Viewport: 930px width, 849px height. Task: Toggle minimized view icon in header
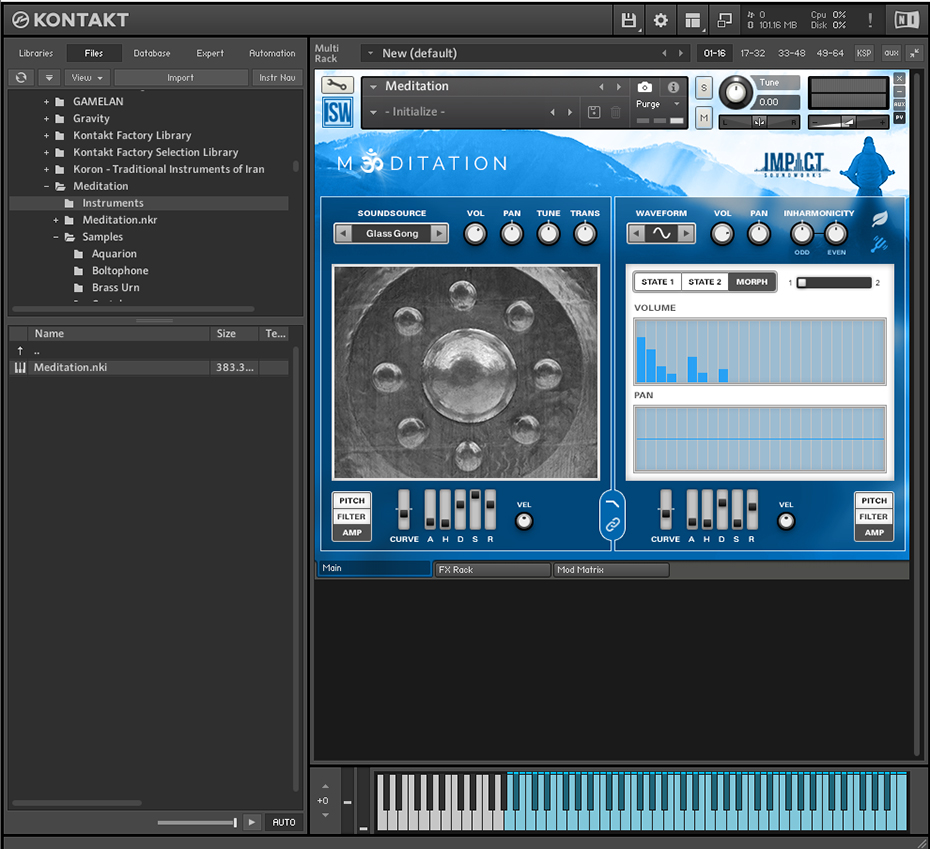click(x=725, y=20)
